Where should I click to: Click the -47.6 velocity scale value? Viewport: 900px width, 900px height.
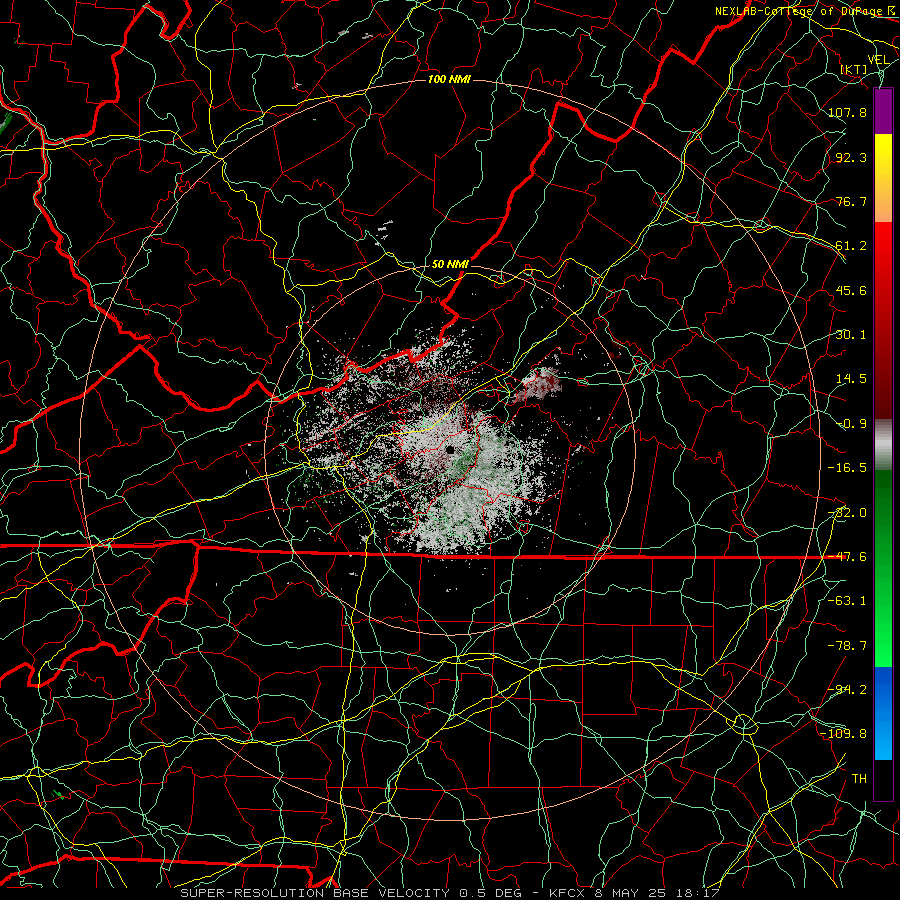click(x=847, y=557)
